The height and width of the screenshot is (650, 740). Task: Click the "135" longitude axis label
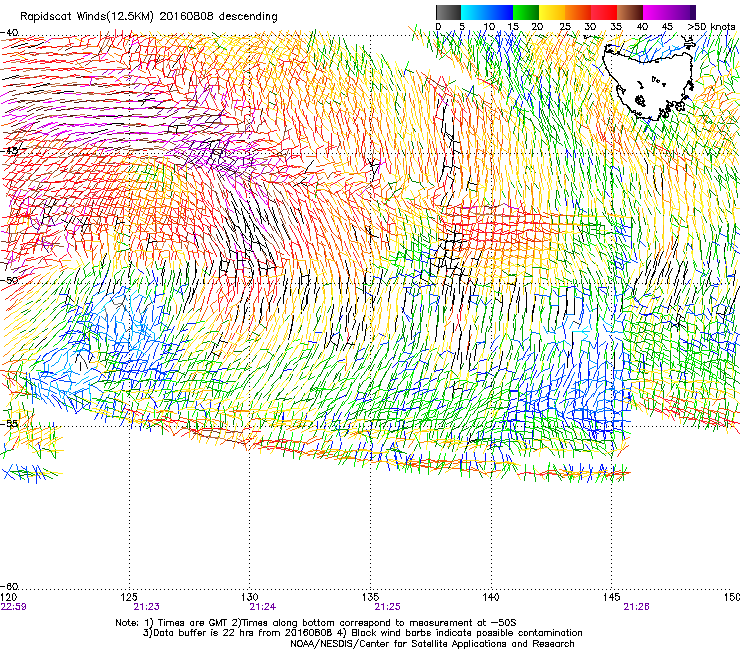point(370,597)
